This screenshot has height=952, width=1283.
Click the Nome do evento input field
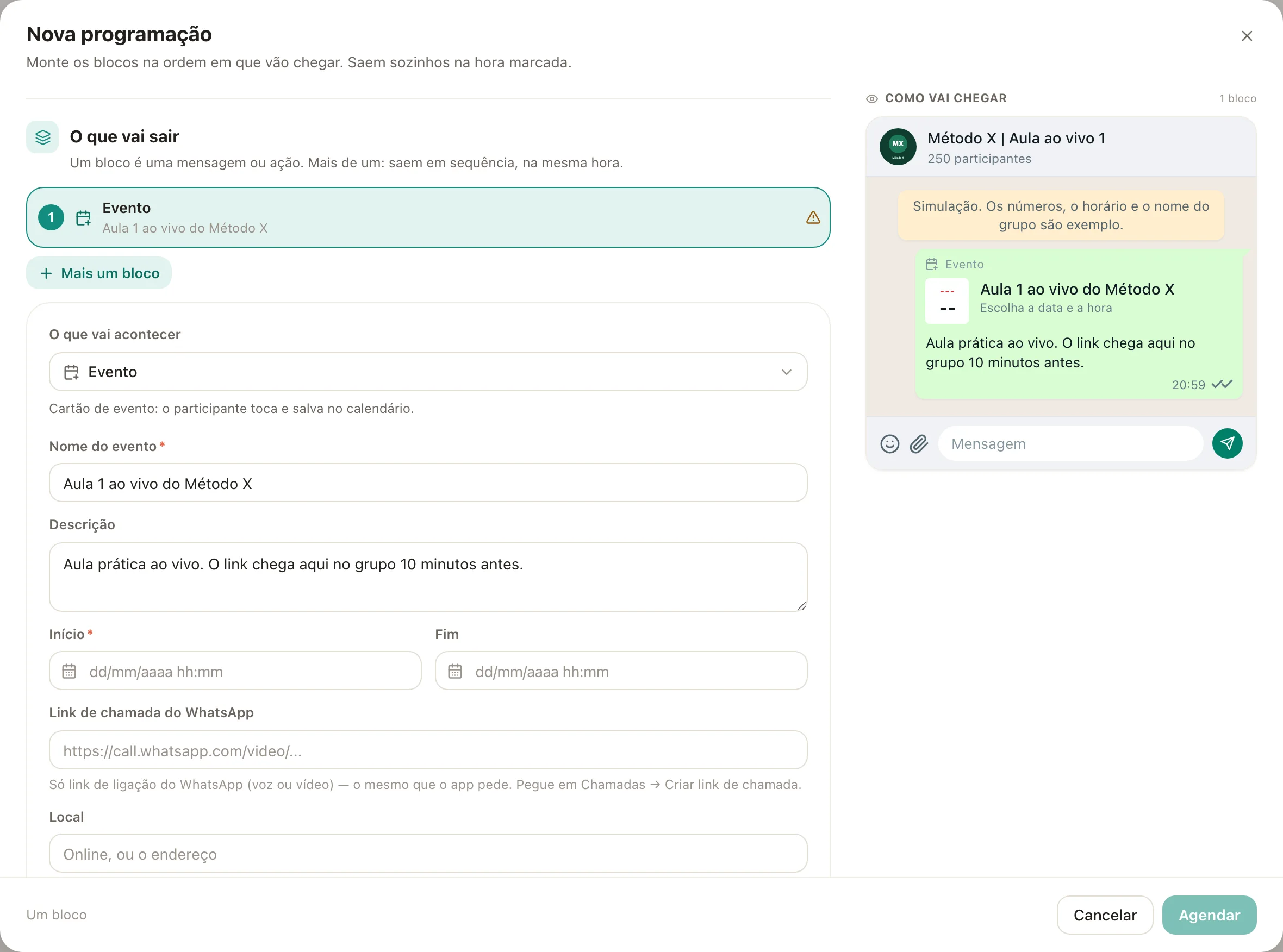coord(428,483)
